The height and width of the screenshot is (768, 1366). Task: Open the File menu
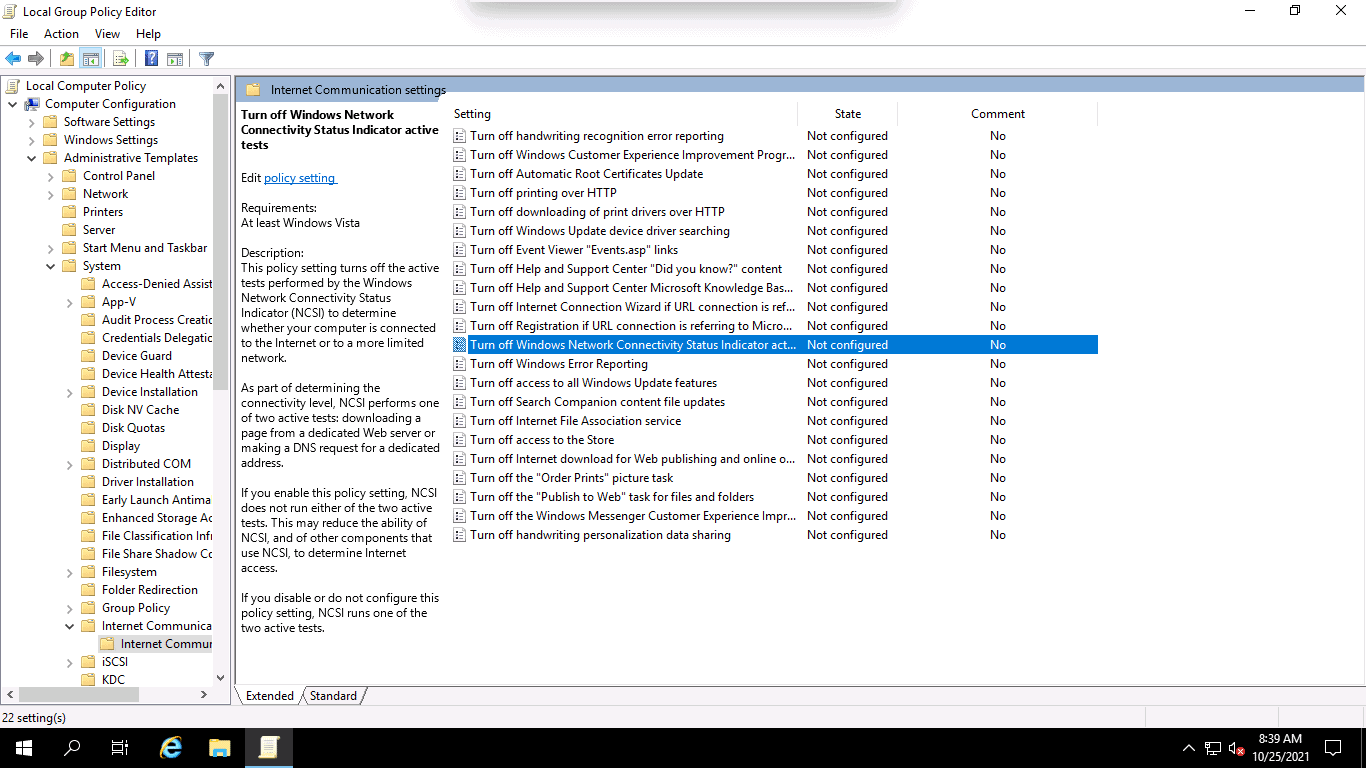tap(19, 34)
